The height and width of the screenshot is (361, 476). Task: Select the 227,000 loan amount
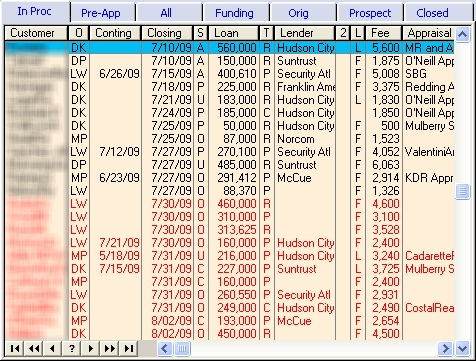[234, 269]
